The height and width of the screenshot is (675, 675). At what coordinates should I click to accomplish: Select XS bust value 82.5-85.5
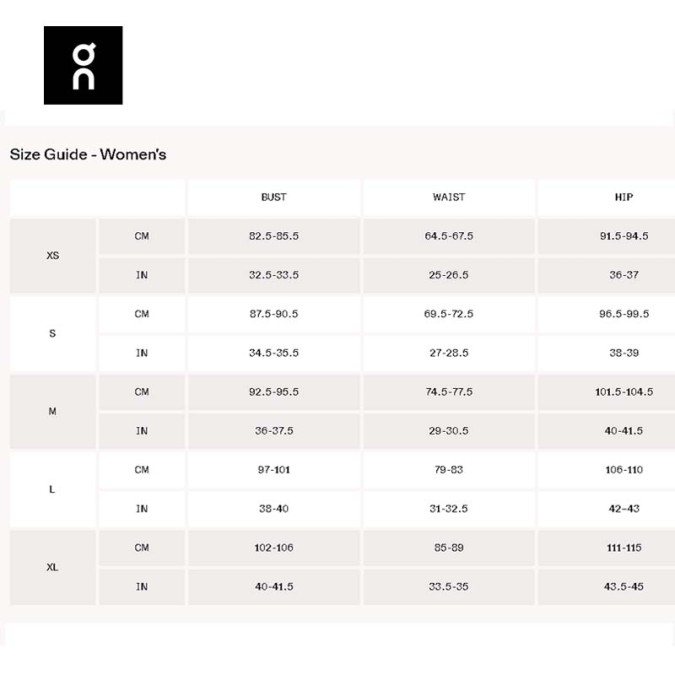click(274, 236)
